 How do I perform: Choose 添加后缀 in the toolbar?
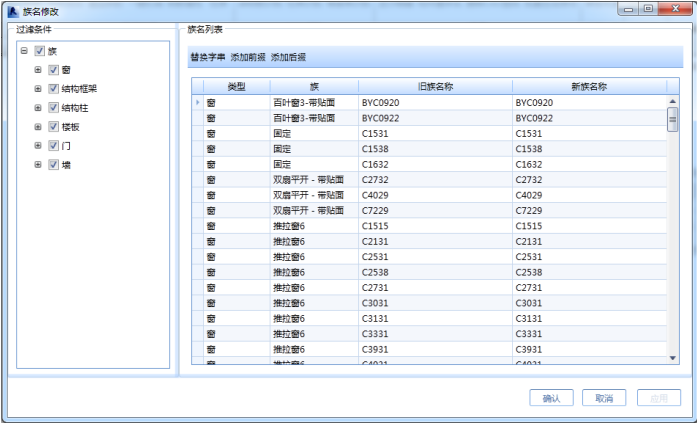pos(288,57)
